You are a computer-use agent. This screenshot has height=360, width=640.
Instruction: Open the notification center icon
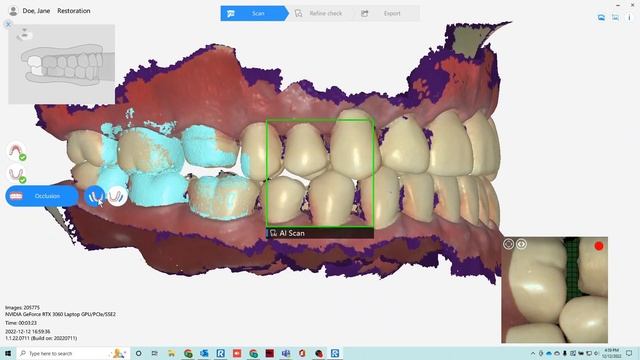click(629, 353)
